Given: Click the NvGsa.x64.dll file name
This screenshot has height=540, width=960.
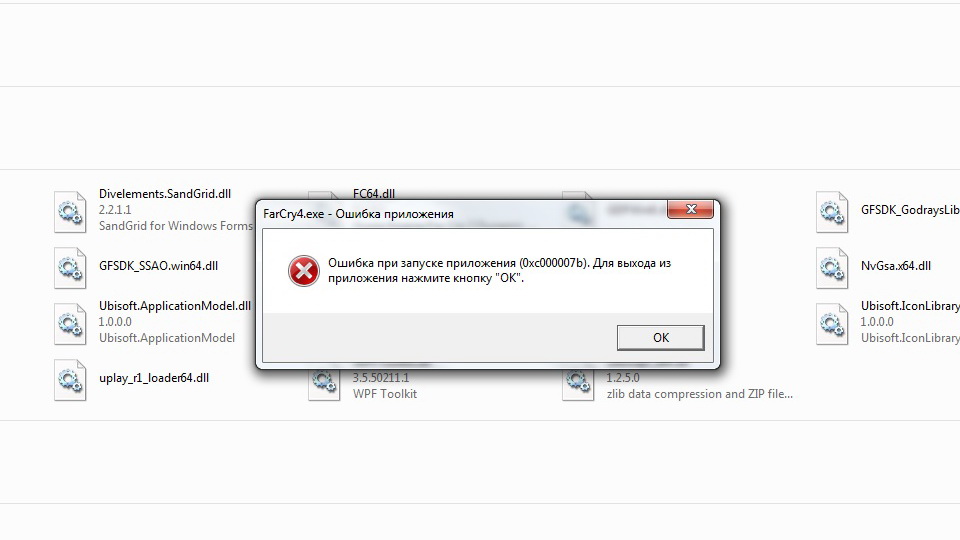Looking at the screenshot, I should tap(896, 266).
